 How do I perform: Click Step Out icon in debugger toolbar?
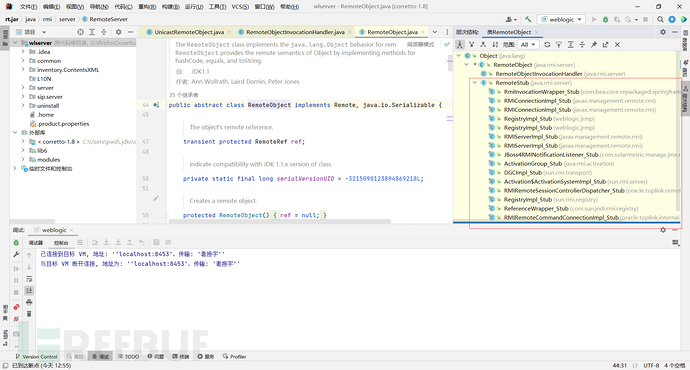(x=130, y=242)
